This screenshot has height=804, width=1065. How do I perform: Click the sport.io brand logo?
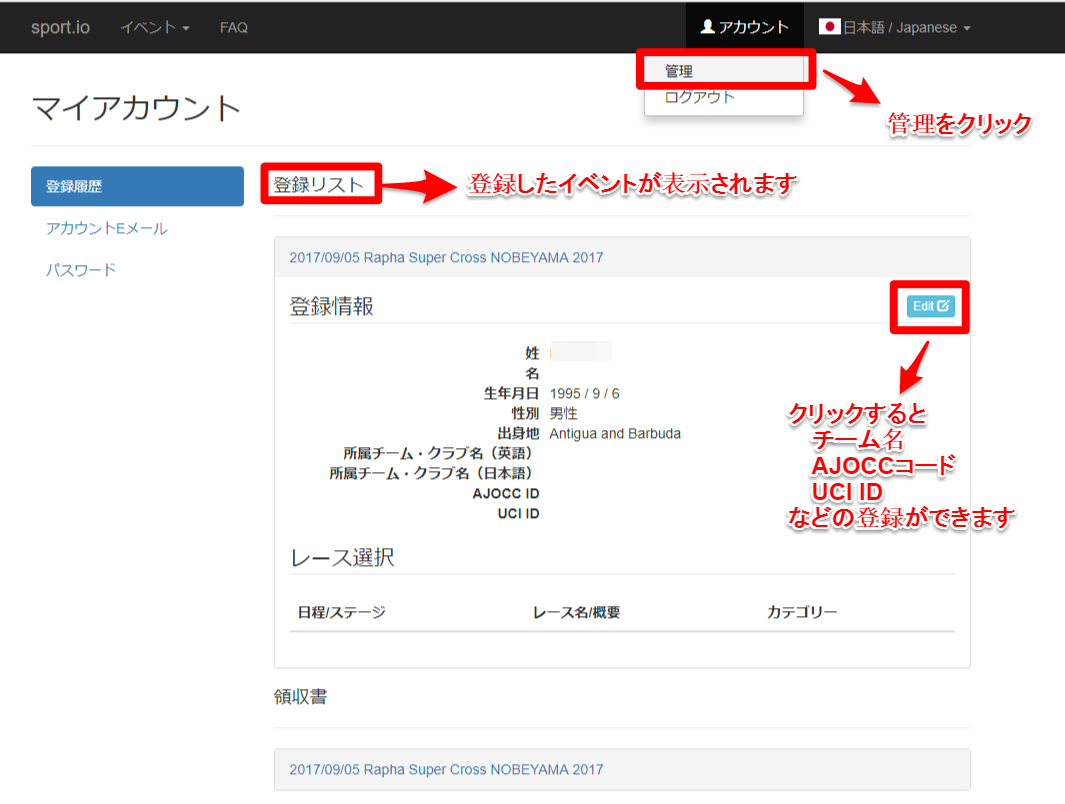pos(60,28)
